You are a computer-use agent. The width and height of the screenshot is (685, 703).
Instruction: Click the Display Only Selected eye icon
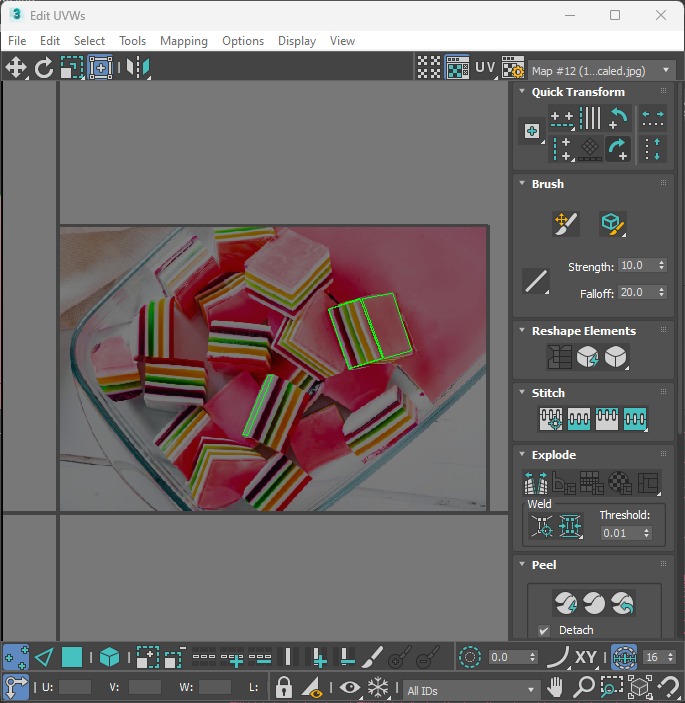[x=350, y=687]
